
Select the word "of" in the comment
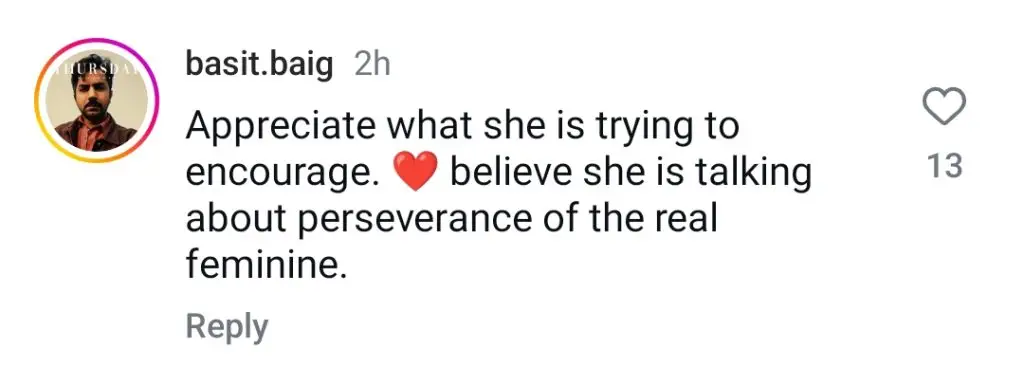pos(558,218)
